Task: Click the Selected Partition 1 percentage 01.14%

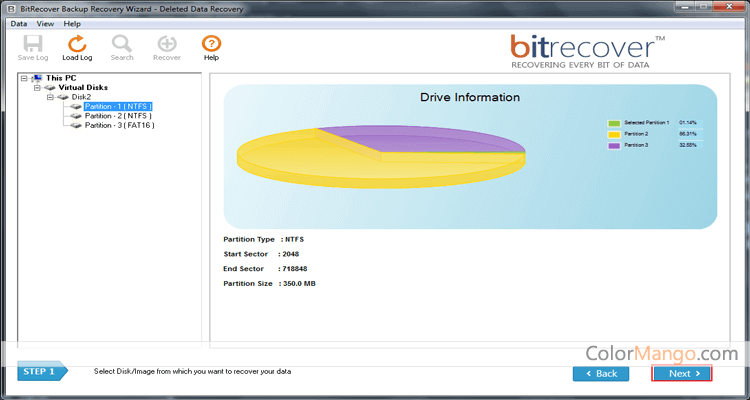Action: click(x=688, y=122)
